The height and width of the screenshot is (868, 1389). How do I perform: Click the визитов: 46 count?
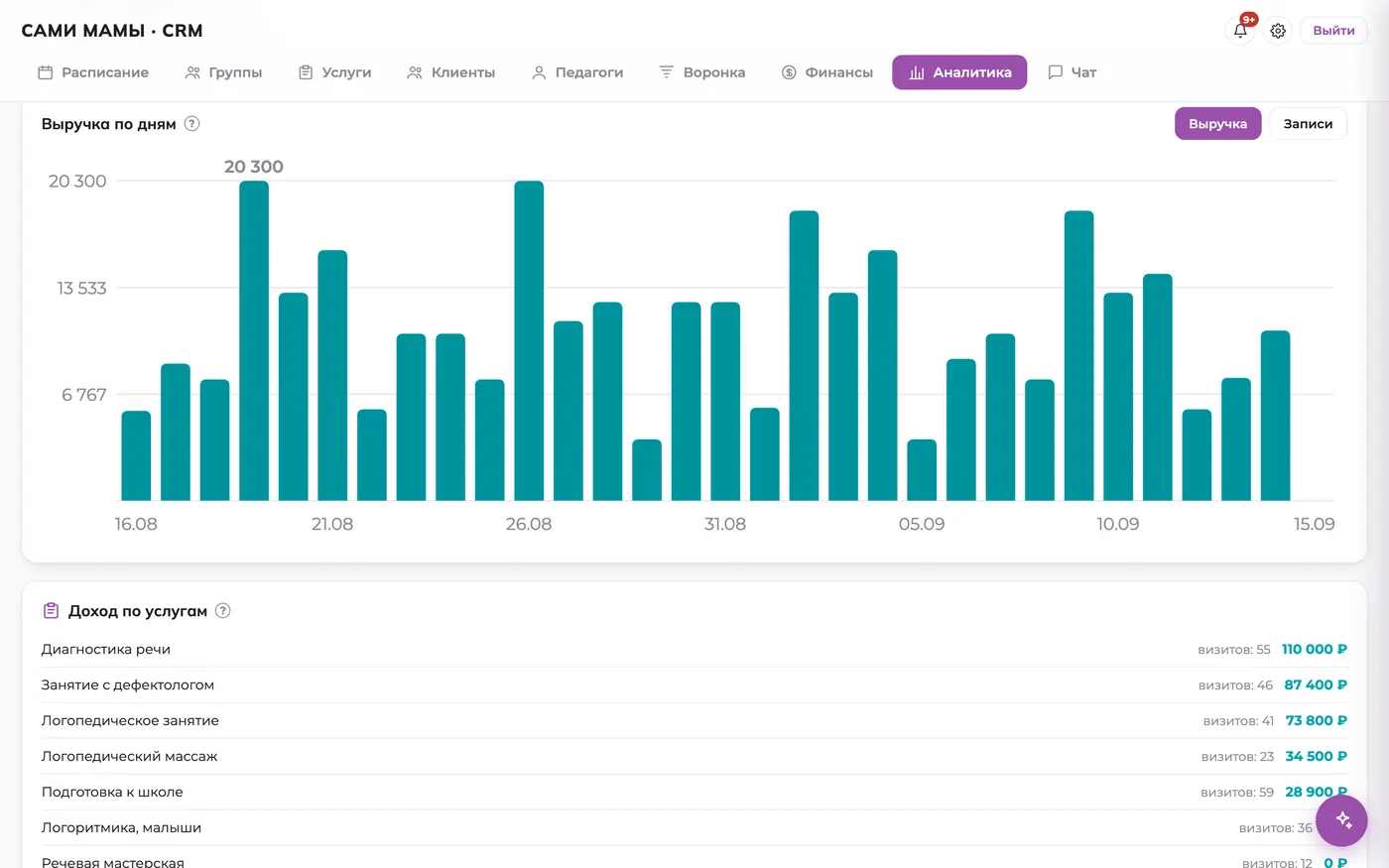[x=1235, y=685]
